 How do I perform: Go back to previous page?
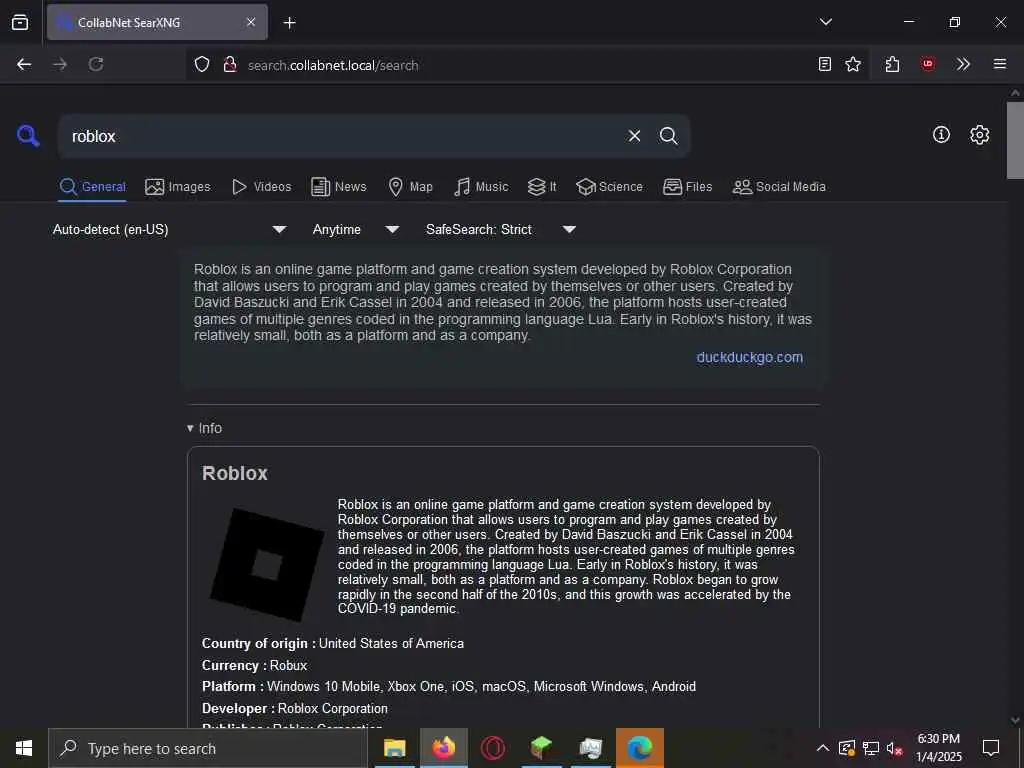[x=24, y=64]
